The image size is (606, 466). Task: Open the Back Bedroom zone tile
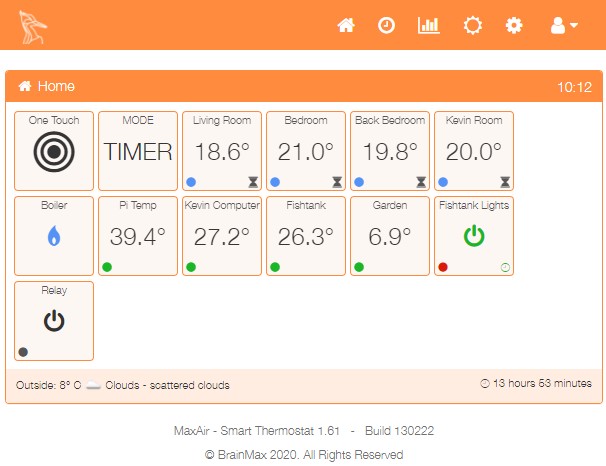(x=390, y=151)
